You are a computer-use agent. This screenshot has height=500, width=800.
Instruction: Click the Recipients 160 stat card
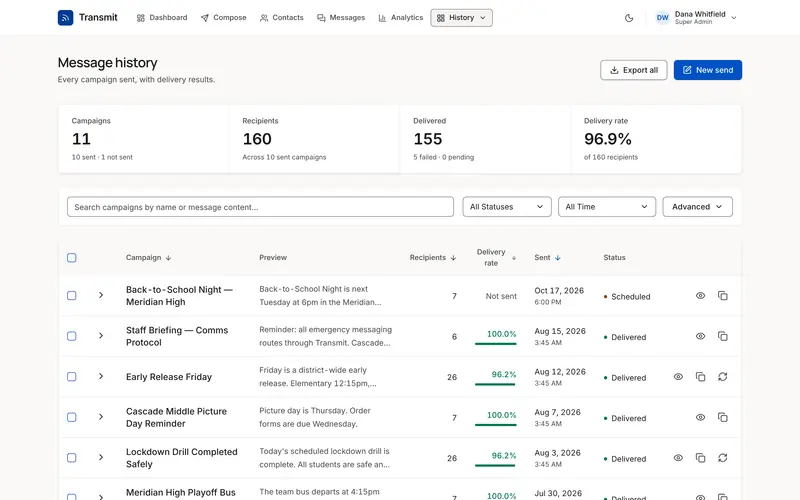click(314, 139)
